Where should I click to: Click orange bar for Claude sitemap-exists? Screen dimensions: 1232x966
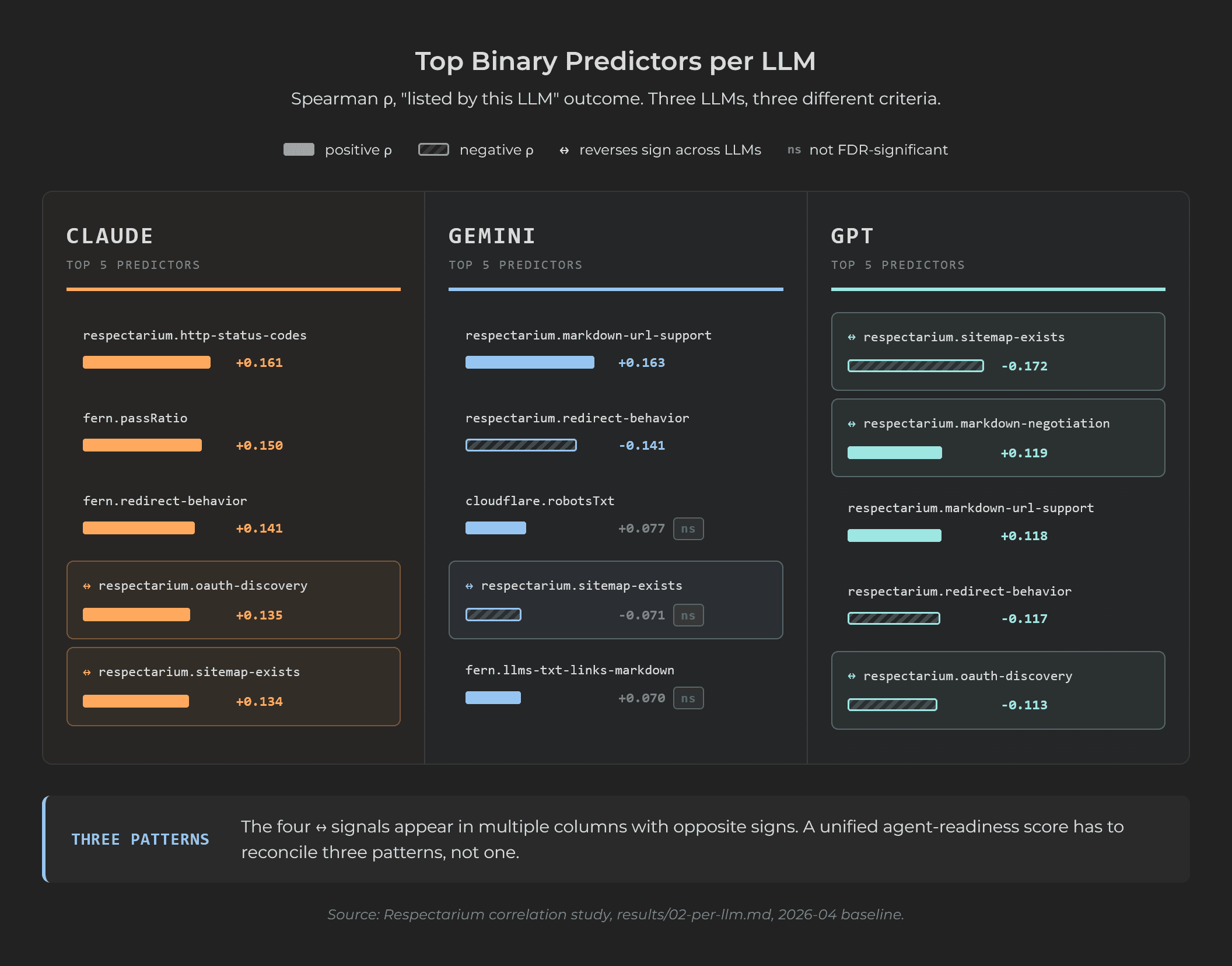(x=136, y=701)
